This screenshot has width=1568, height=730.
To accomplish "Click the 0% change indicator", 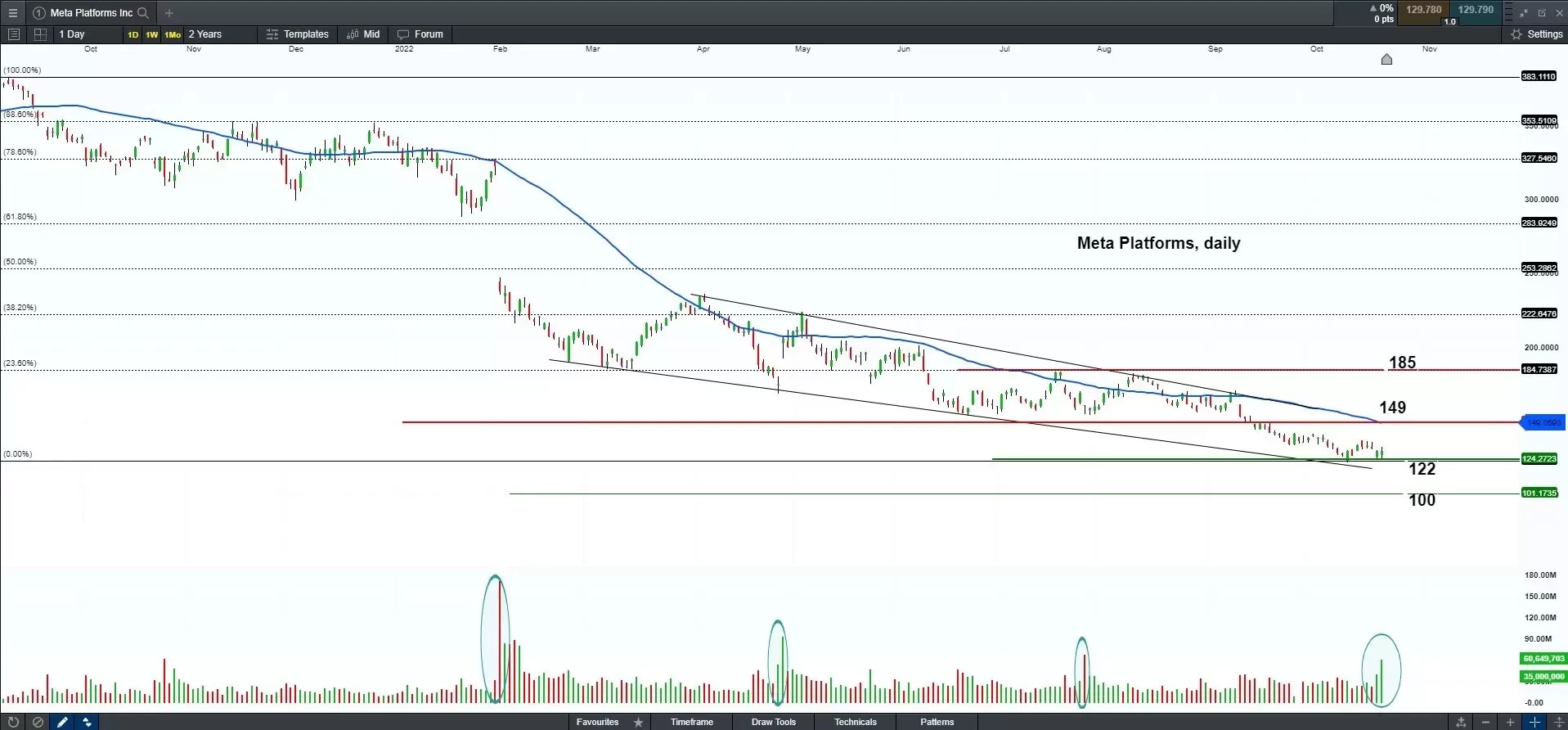I will [x=1382, y=8].
